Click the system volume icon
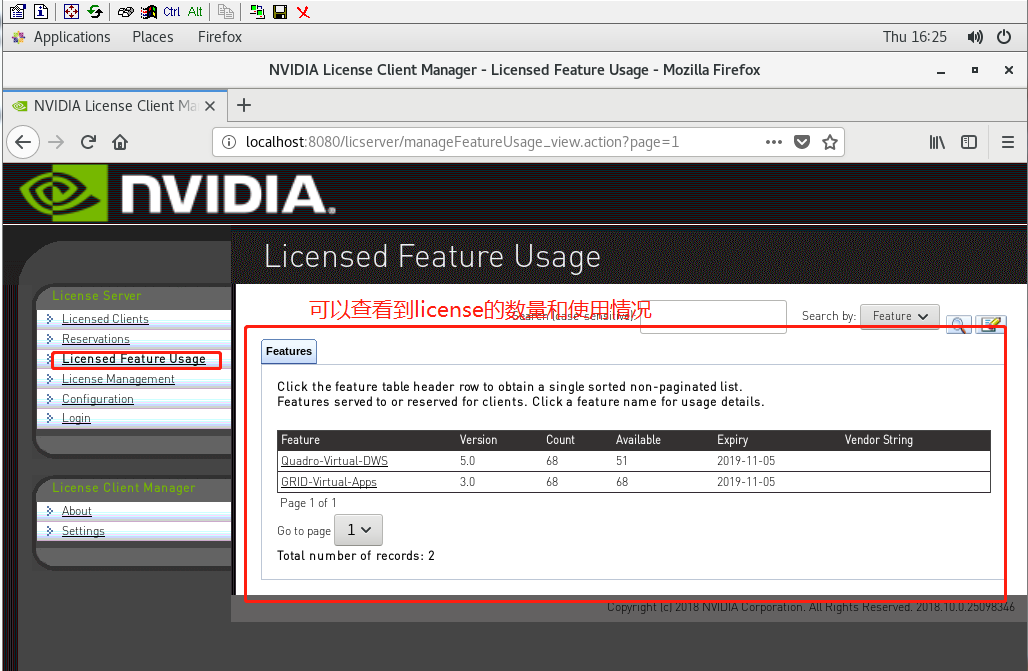 [x=975, y=37]
